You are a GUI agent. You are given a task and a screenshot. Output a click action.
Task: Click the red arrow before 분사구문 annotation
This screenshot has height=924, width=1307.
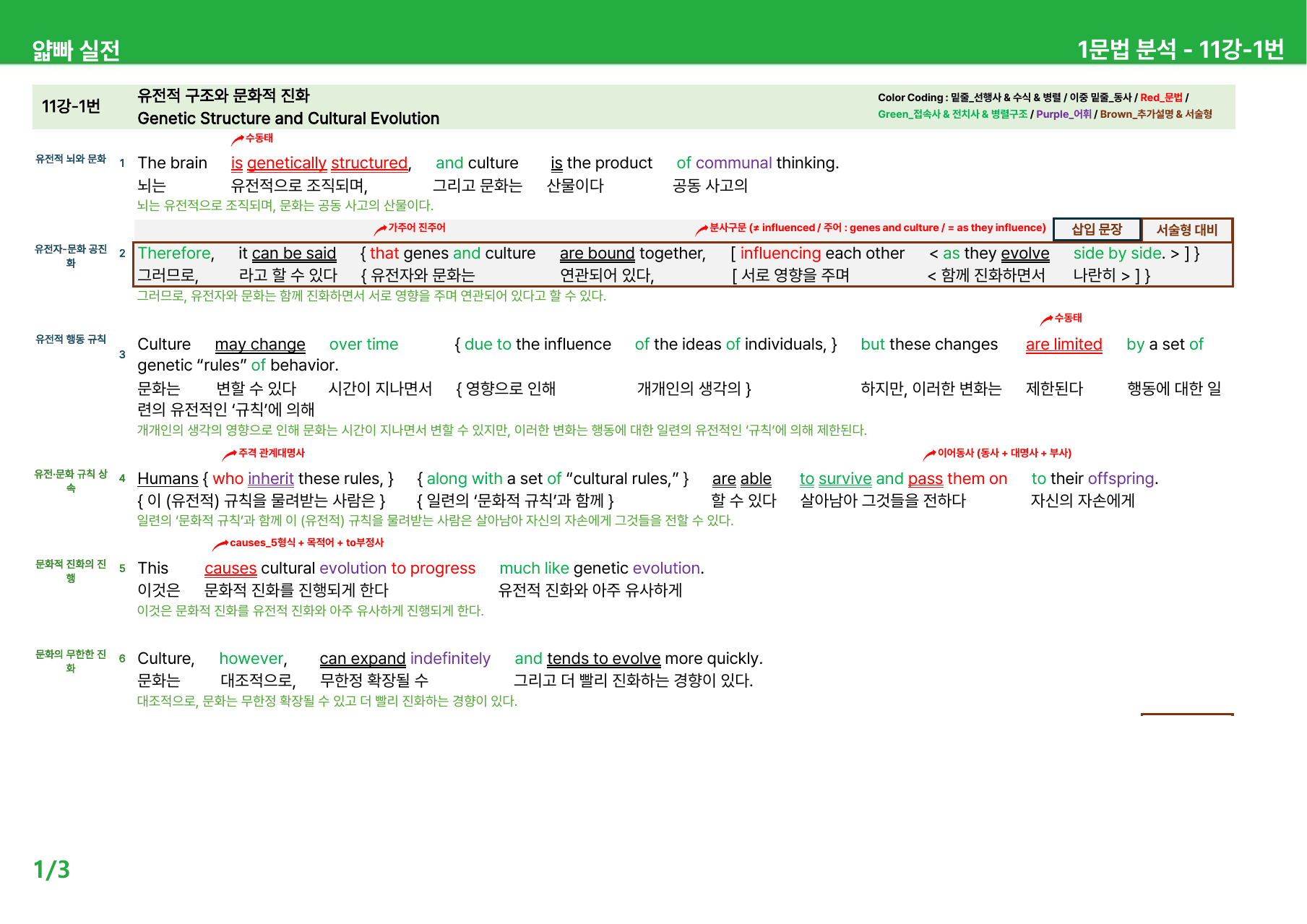(x=702, y=230)
